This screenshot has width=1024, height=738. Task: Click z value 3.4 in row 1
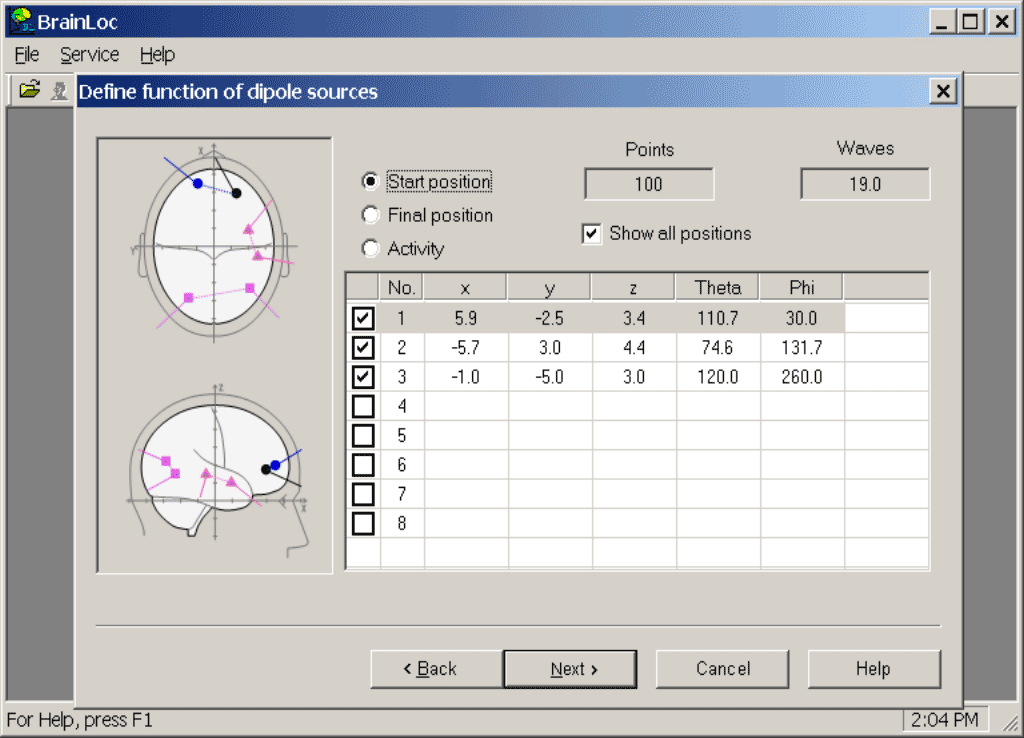pyautogui.click(x=633, y=318)
